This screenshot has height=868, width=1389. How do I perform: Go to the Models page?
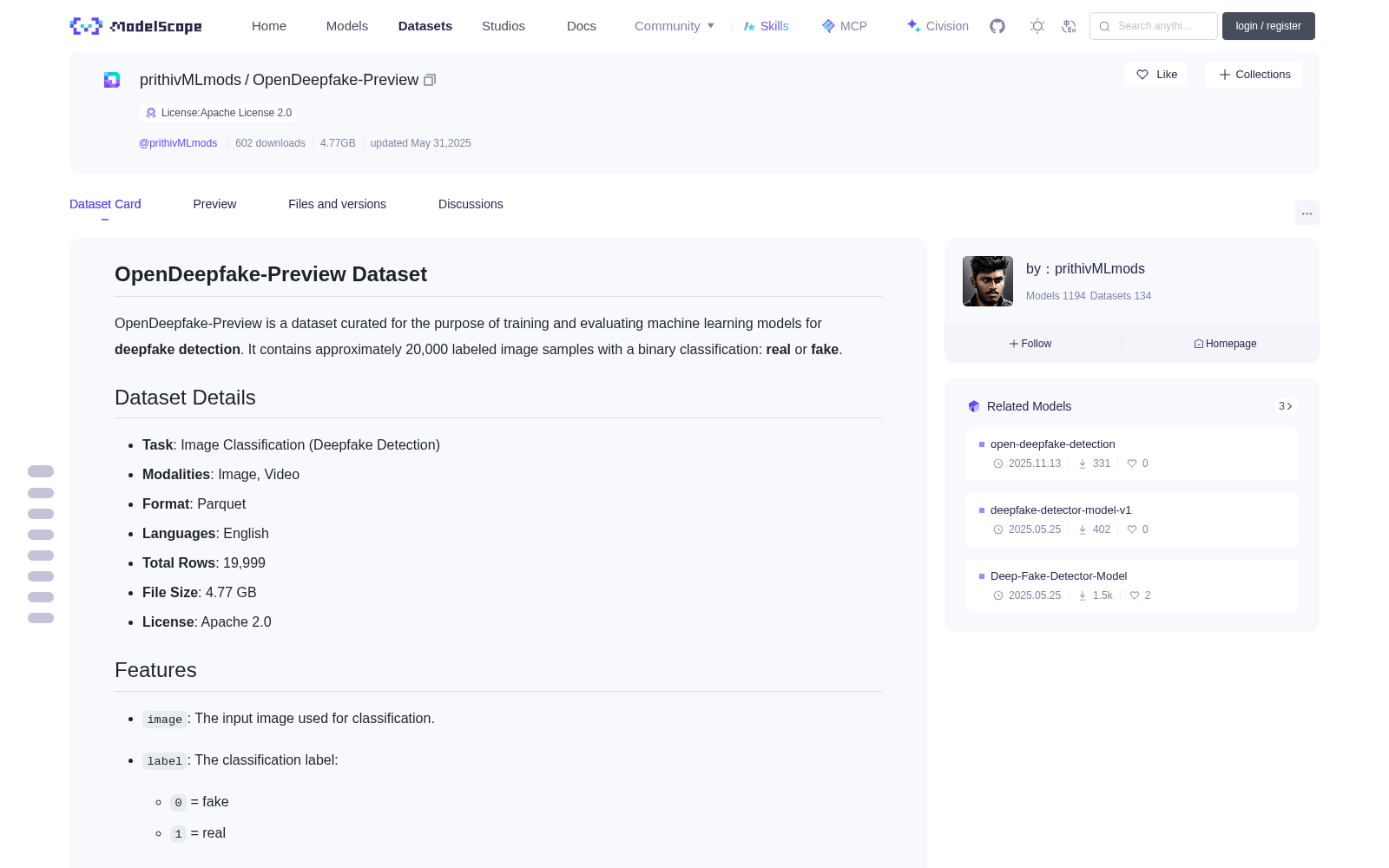[347, 26]
